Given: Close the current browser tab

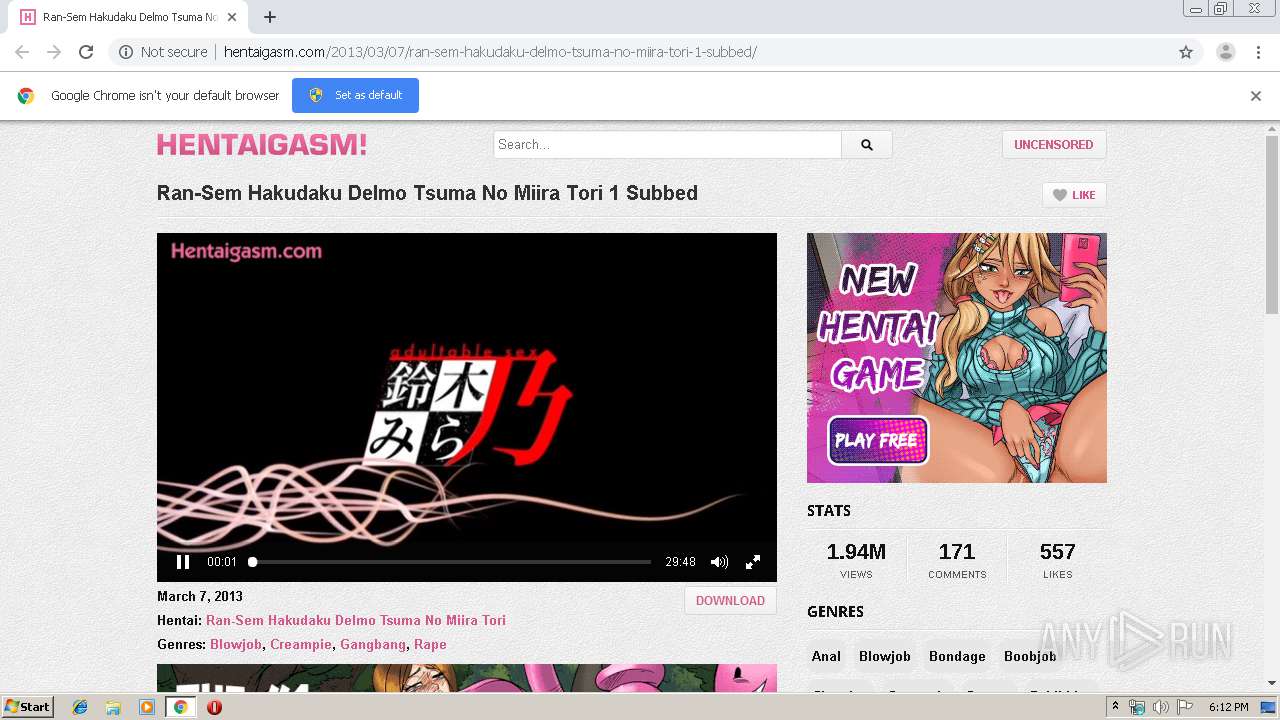Looking at the screenshot, I should click(232, 17).
